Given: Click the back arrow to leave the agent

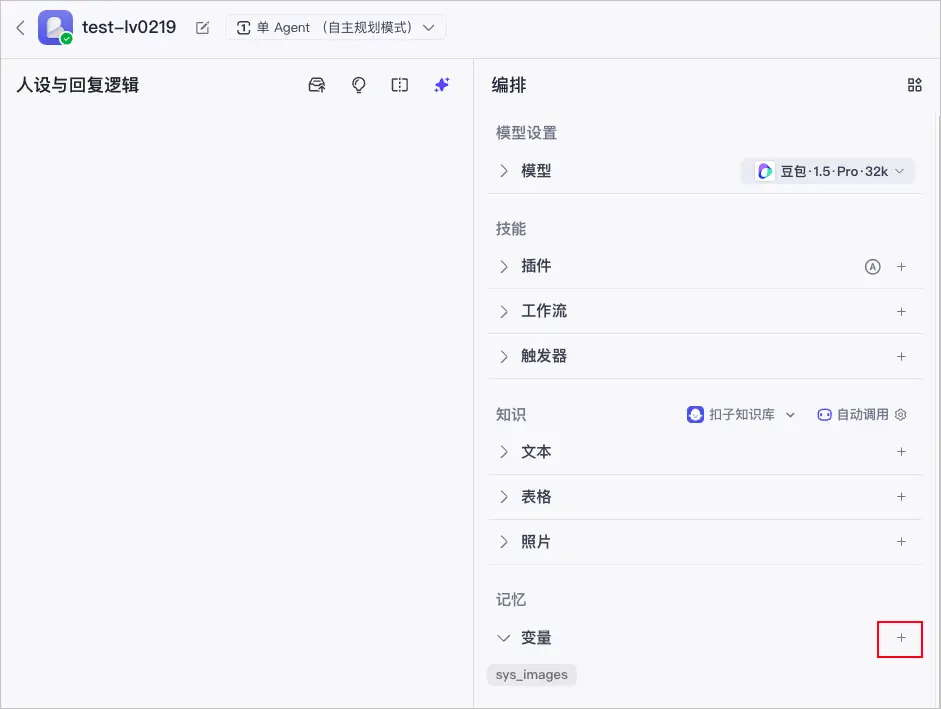Looking at the screenshot, I should [x=20, y=28].
